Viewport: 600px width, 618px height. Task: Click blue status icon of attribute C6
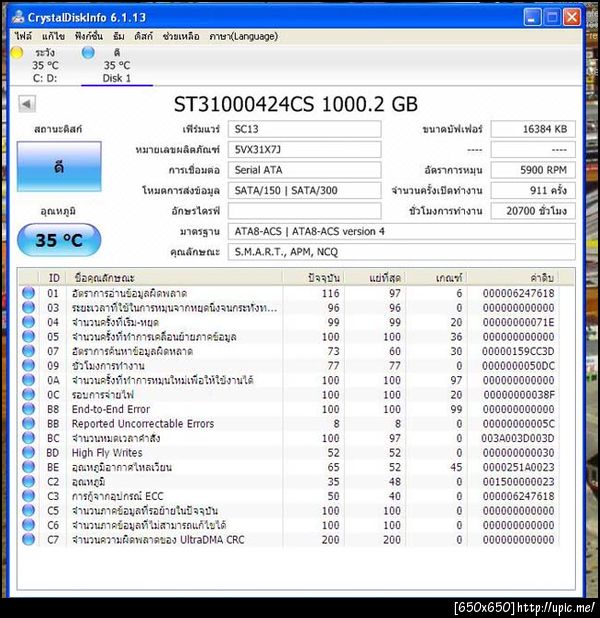coord(28,525)
